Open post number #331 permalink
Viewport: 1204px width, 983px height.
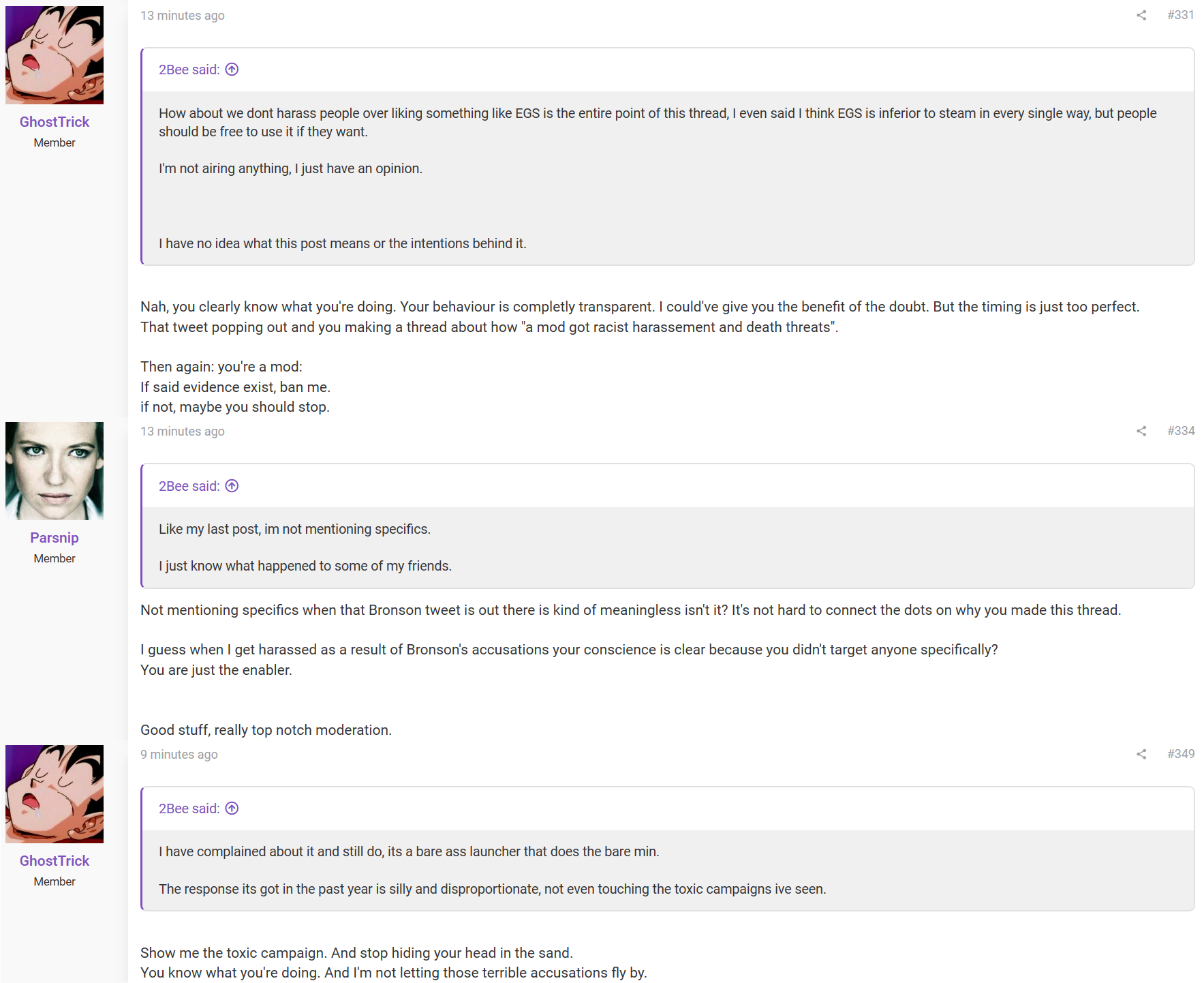(1180, 15)
